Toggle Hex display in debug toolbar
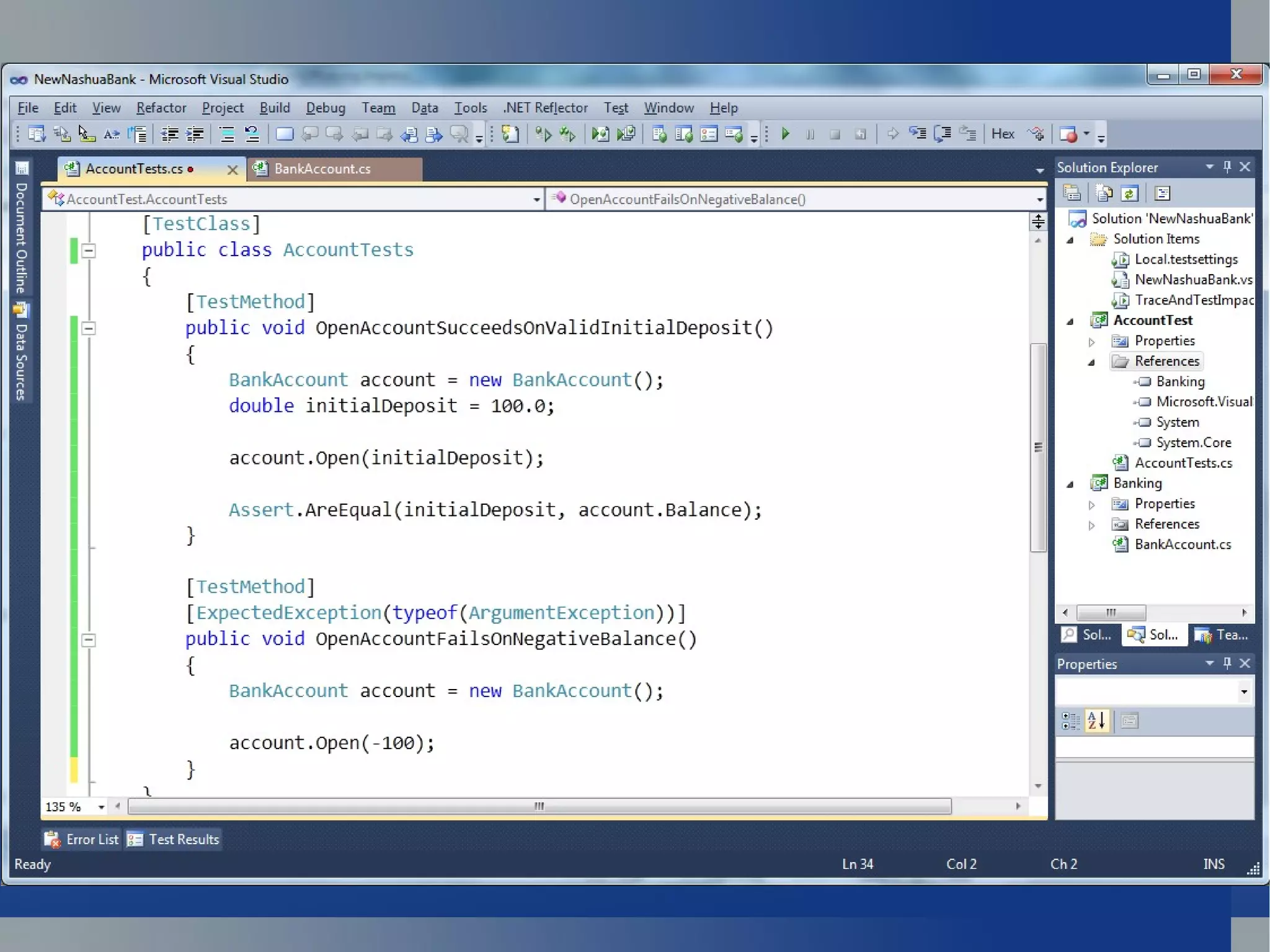This screenshot has width=1270, height=952. 1002,134
